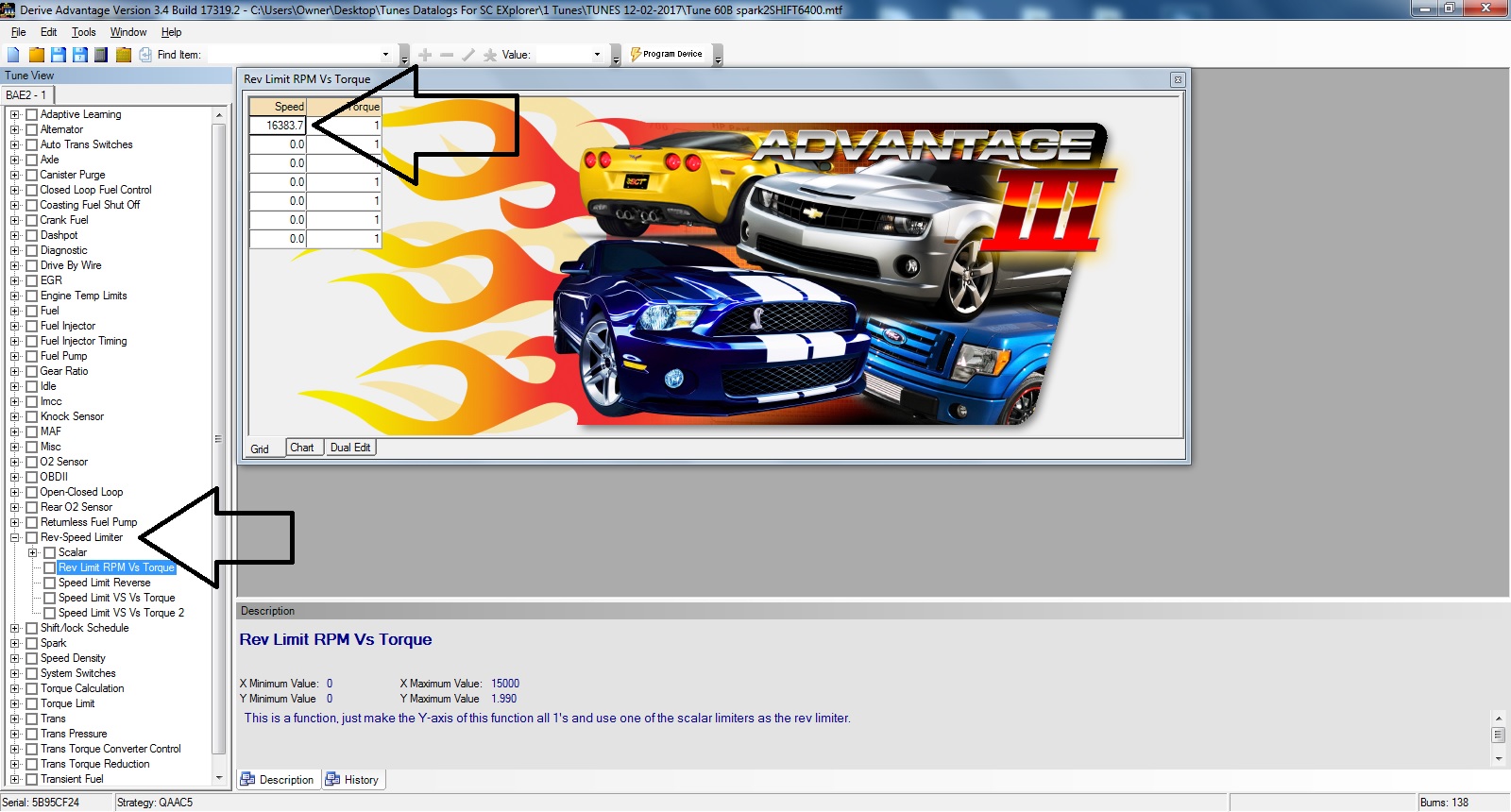Select the Closed Loop Fuel Control item
This screenshot has width=1511, height=812.
95,190
